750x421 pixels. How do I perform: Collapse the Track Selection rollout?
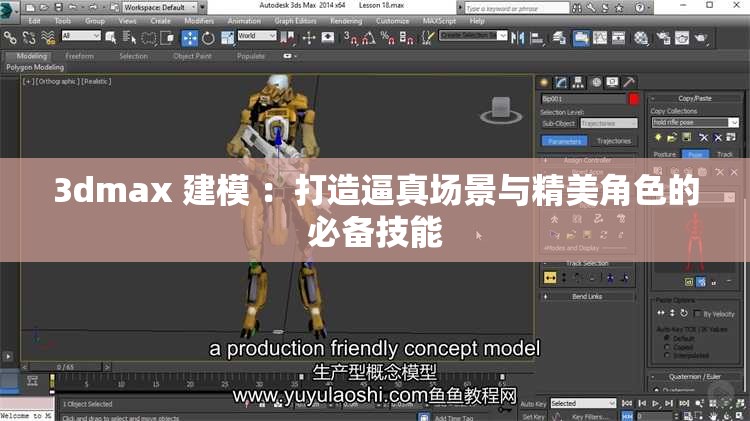click(x=587, y=263)
